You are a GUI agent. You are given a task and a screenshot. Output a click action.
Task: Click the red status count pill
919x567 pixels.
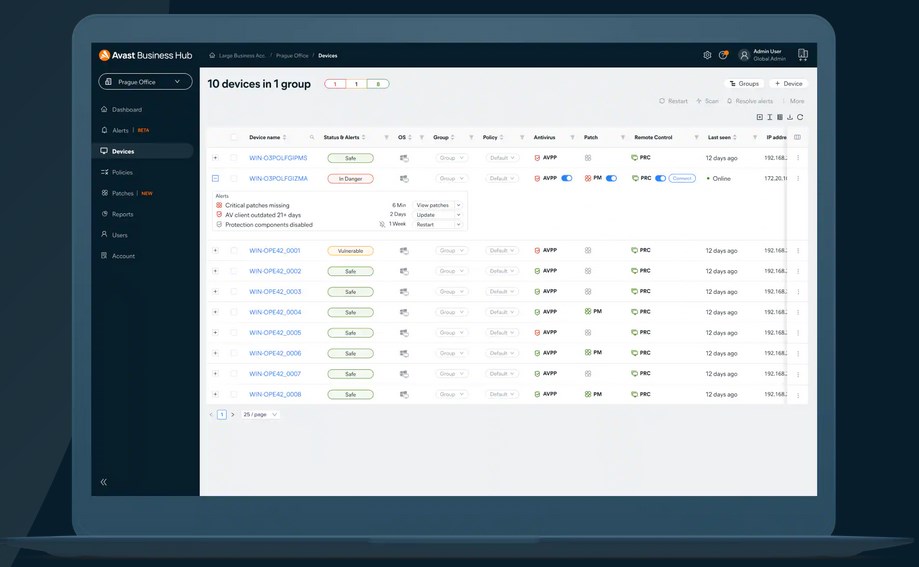coord(335,84)
